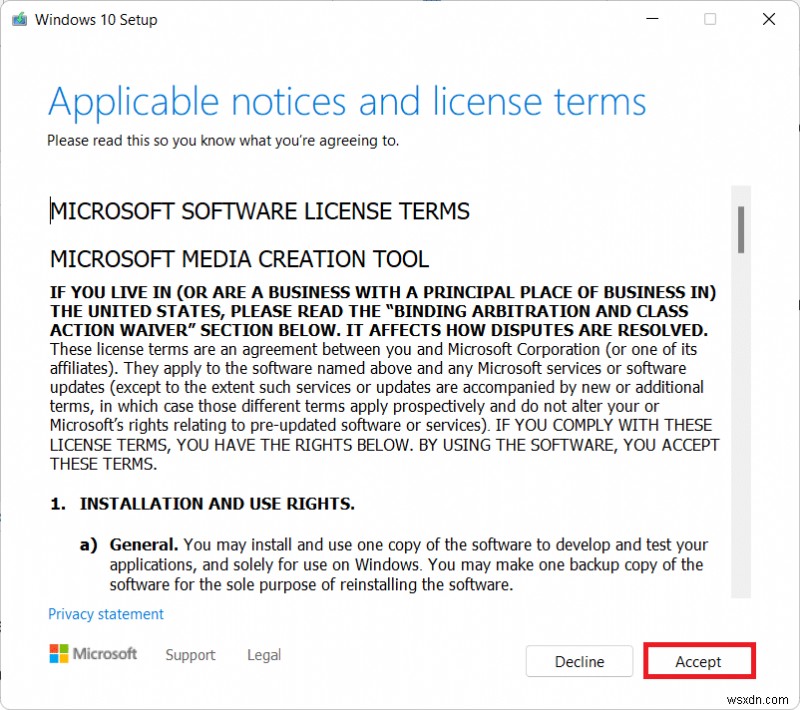800x710 pixels.
Task: Click the Applicable notices and license terms title
Action: click(x=347, y=102)
